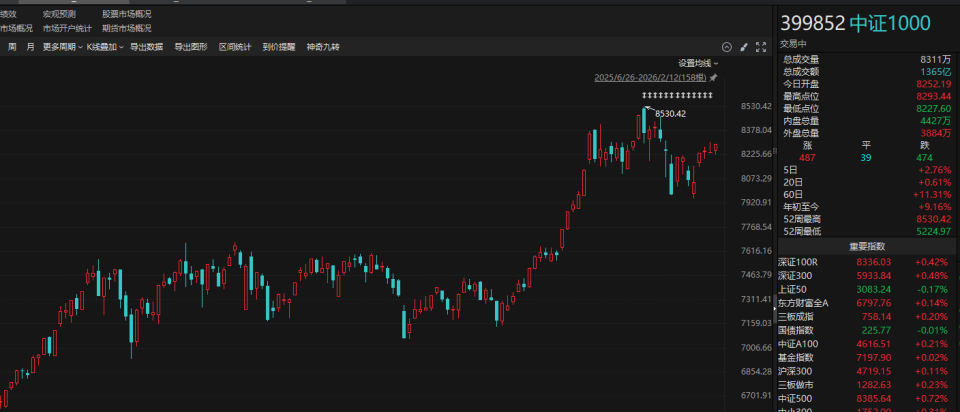Image resolution: width=960 pixels, height=412 pixels.
Task: Click 最低点位 value 8227.60
Action: click(x=934, y=108)
